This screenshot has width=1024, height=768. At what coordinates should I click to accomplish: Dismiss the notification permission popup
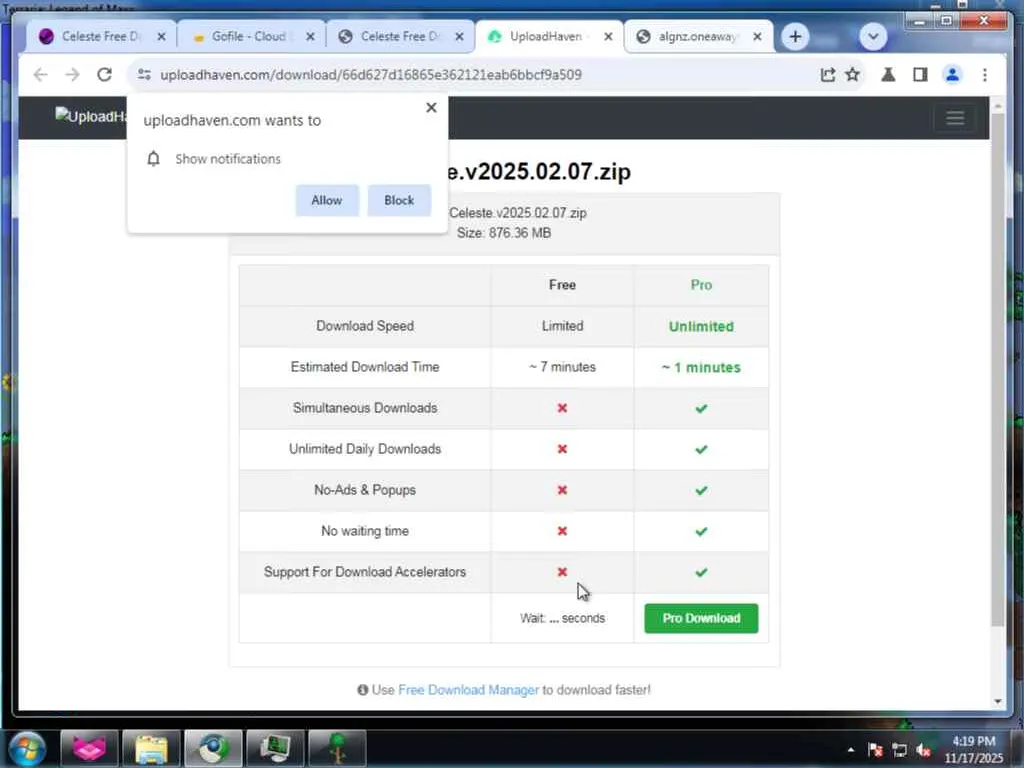click(431, 108)
